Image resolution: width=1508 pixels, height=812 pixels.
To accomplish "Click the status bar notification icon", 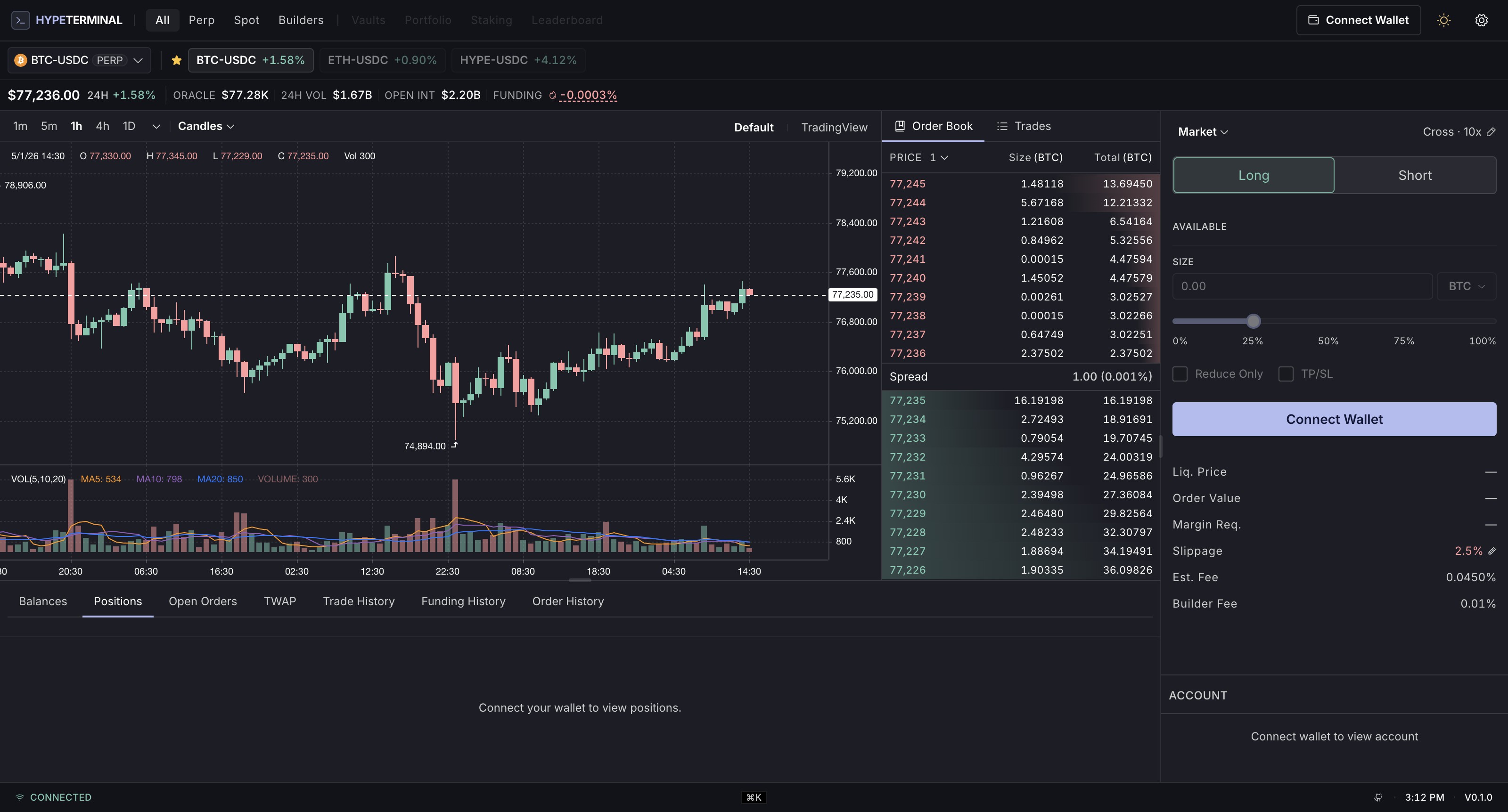I will 1378,797.
